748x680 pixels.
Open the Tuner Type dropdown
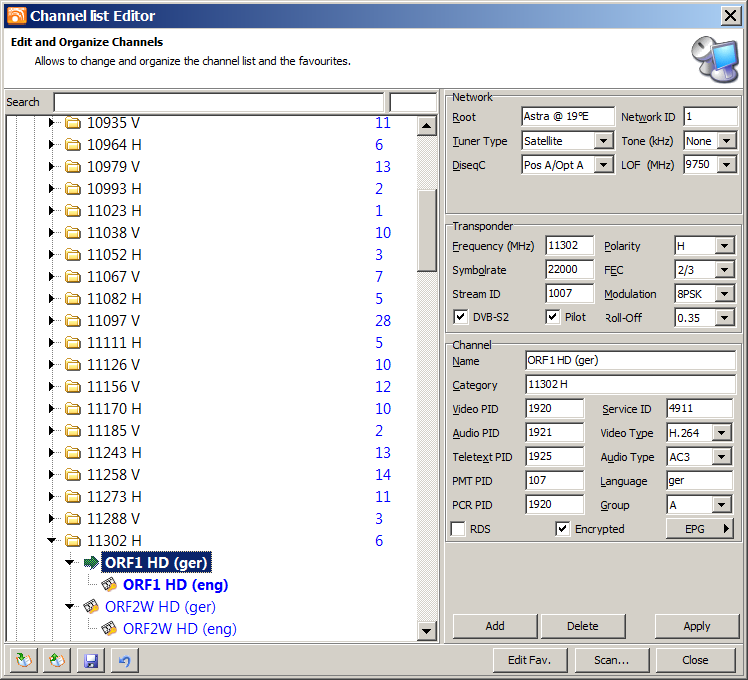[x=603, y=141]
